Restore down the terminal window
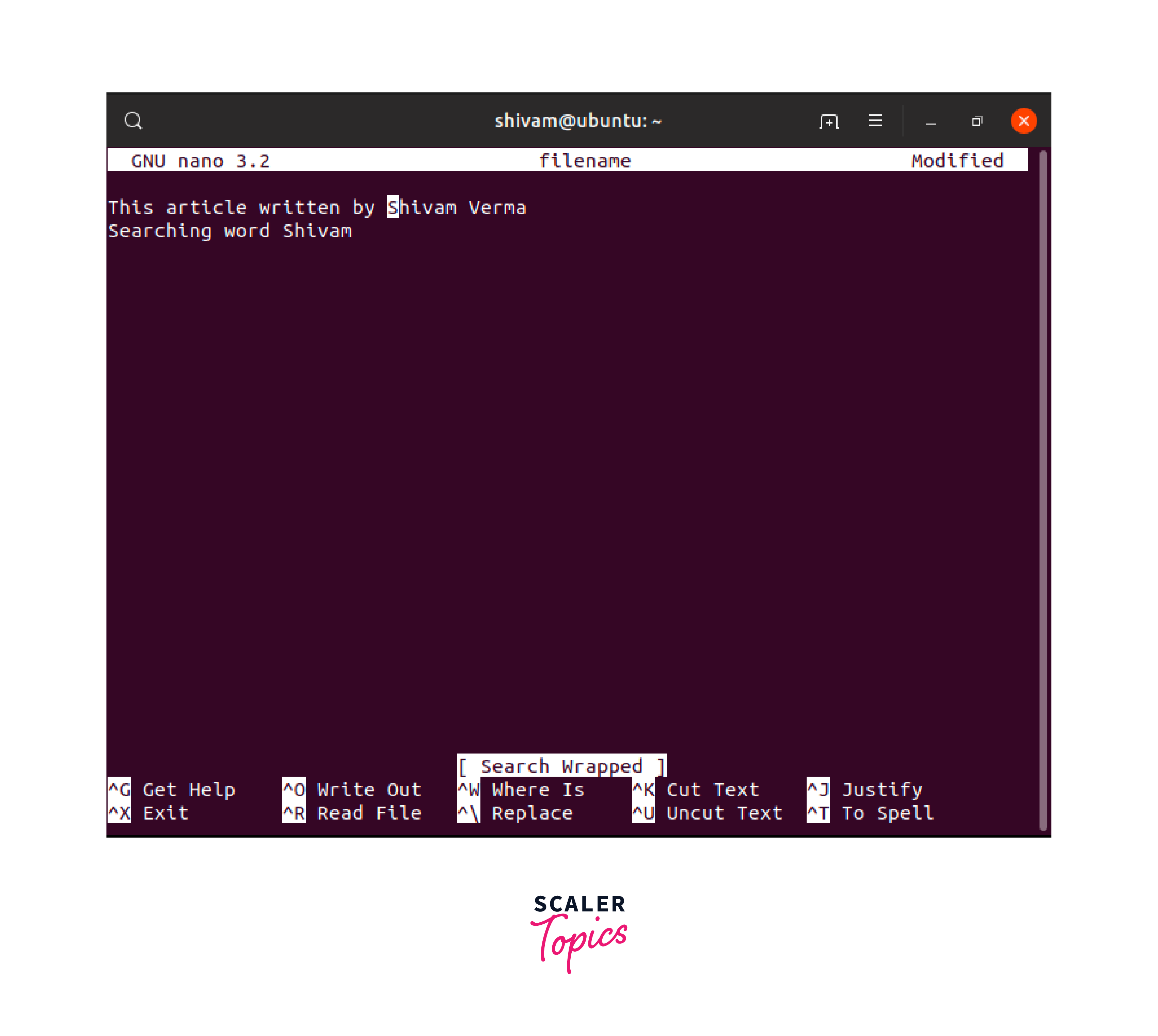 tap(977, 121)
